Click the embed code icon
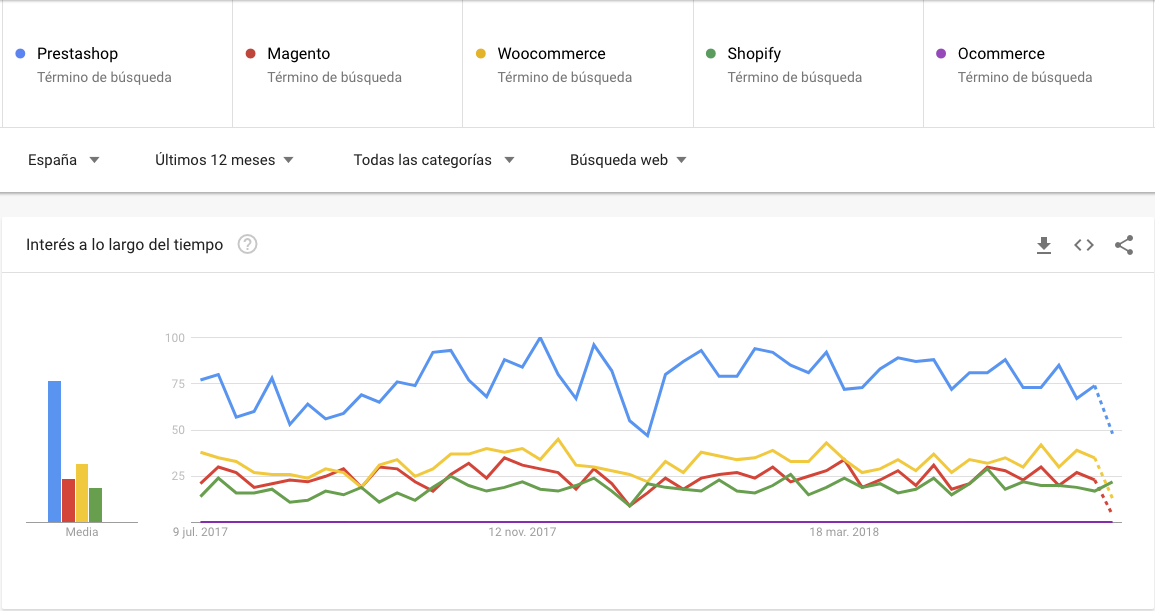 pyautogui.click(x=1084, y=245)
